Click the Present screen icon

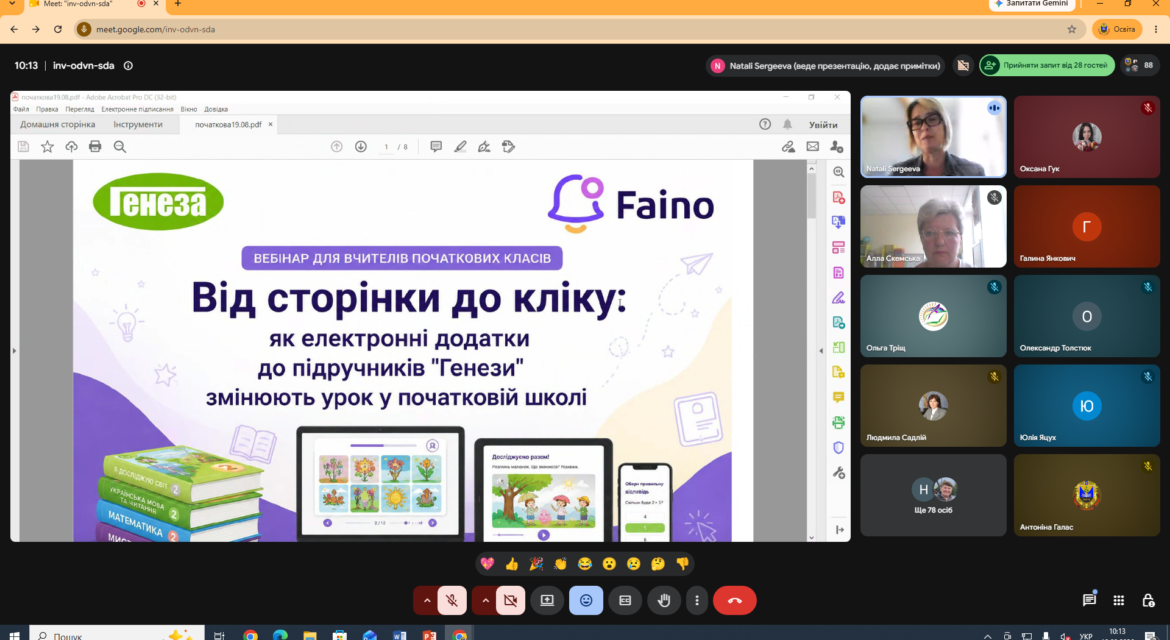click(x=547, y=600)
